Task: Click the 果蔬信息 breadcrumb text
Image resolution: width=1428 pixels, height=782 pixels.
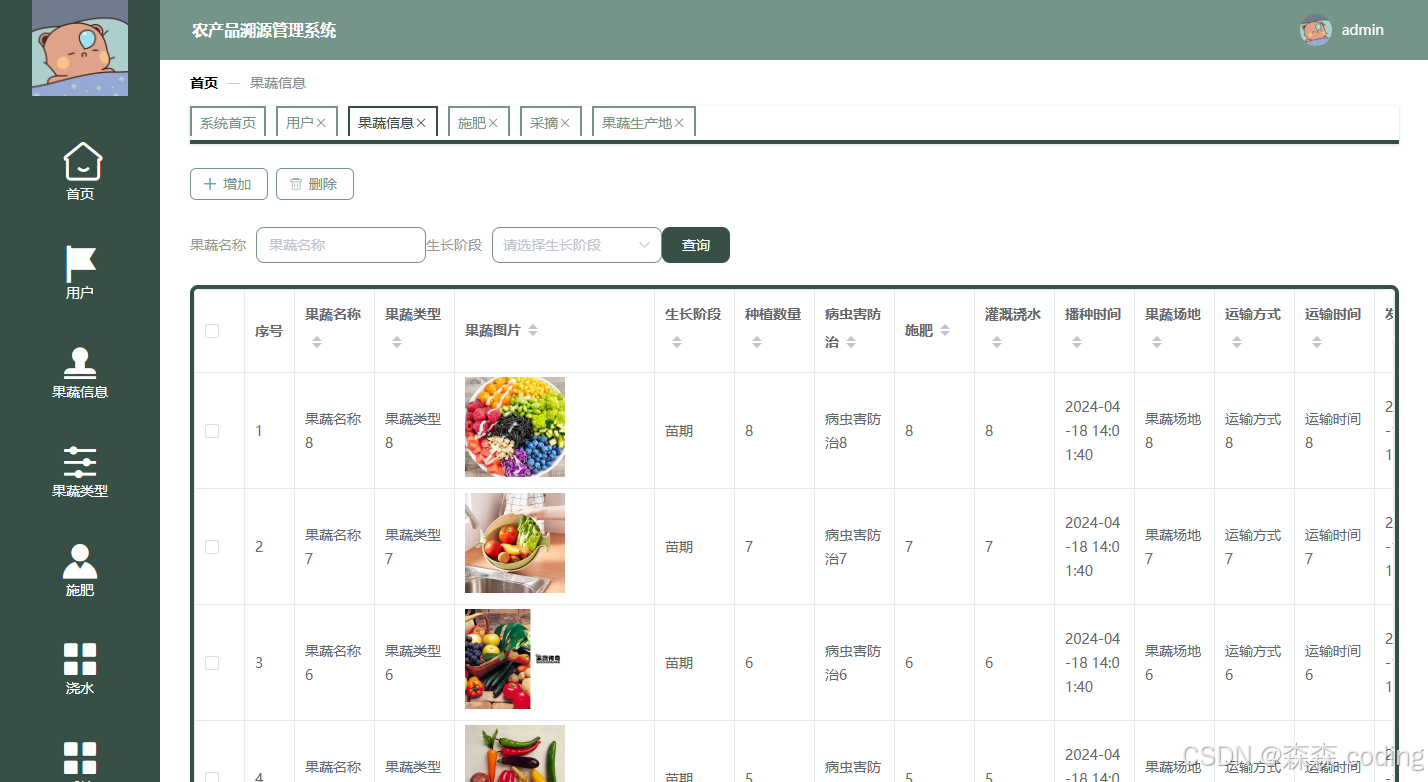Action: [278, 83]
